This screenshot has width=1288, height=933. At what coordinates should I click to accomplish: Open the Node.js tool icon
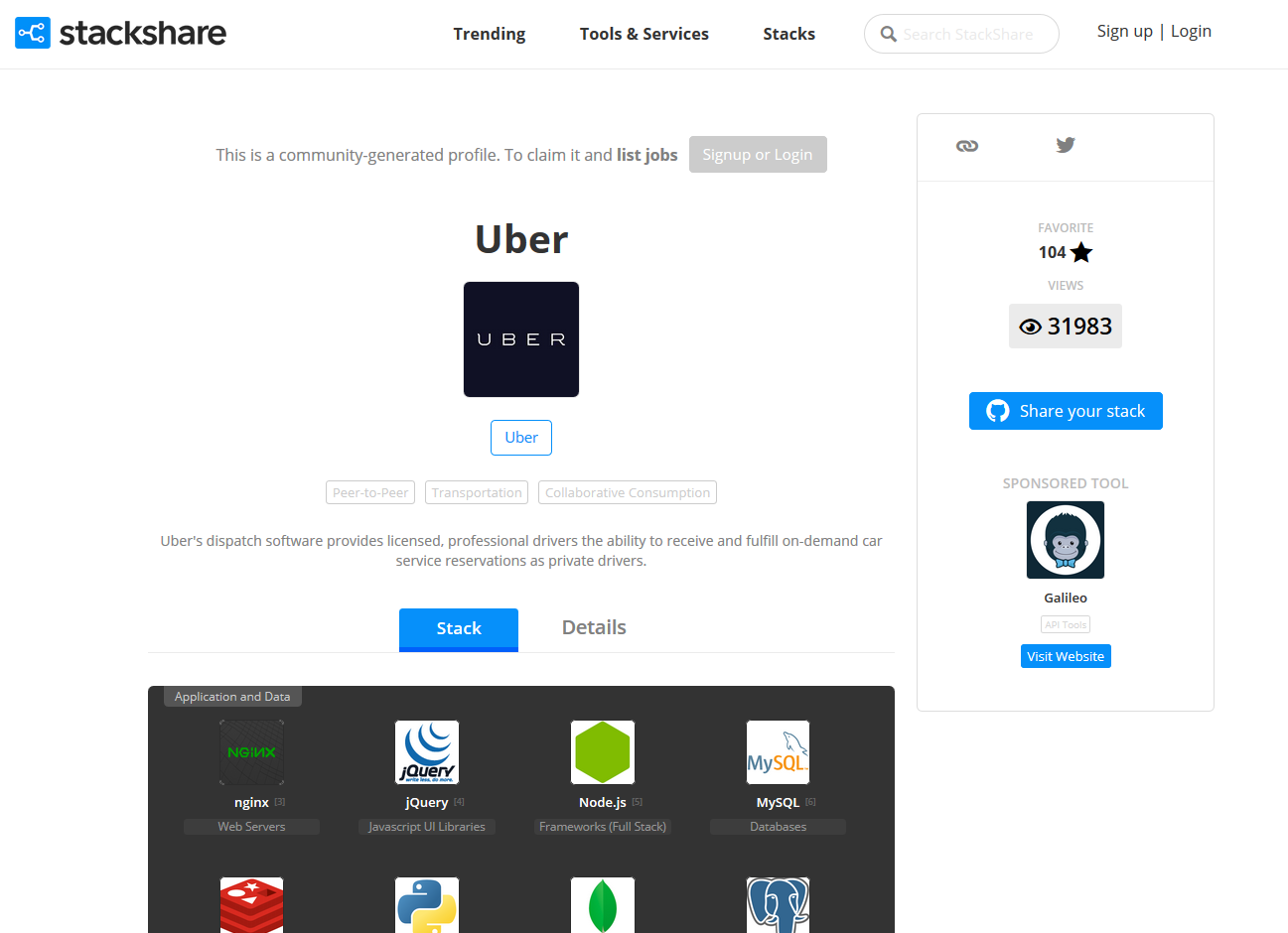pos(603,752)
